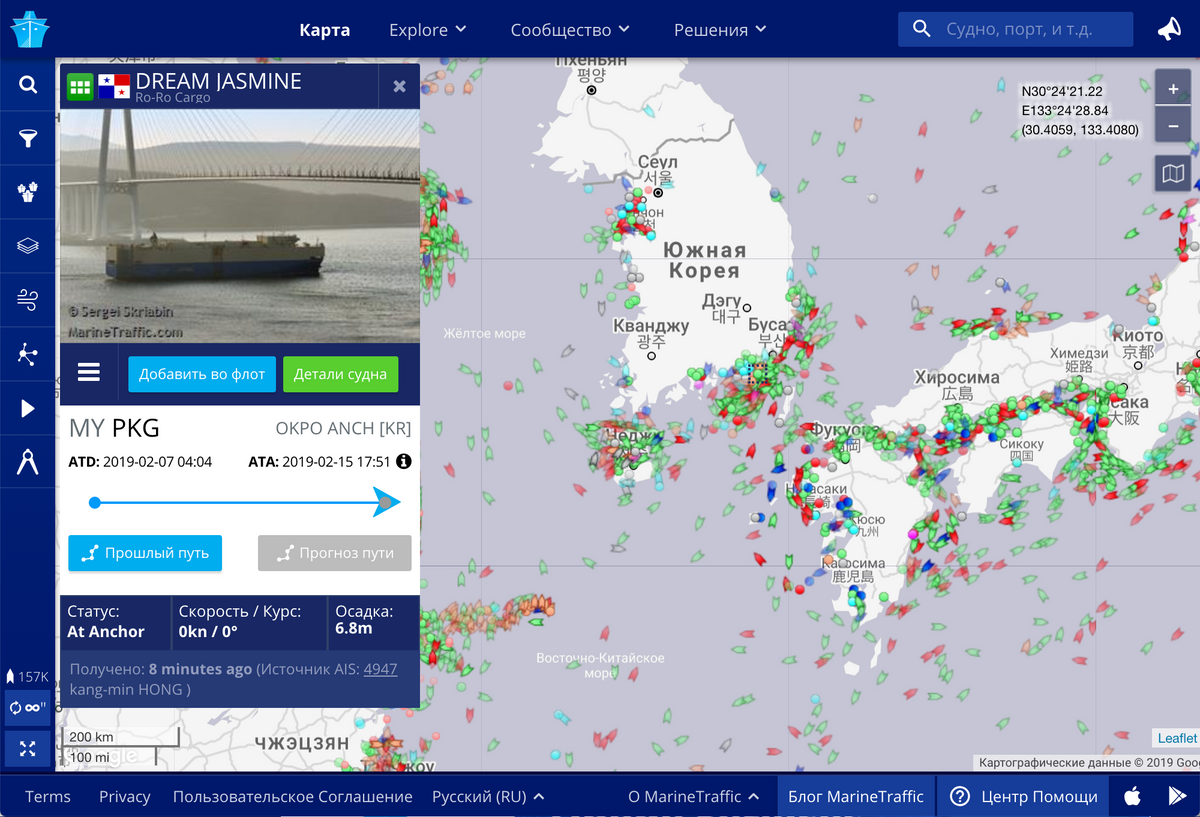Toggle fullscreen map mode
1200x817 pixels.
(28, 747)
